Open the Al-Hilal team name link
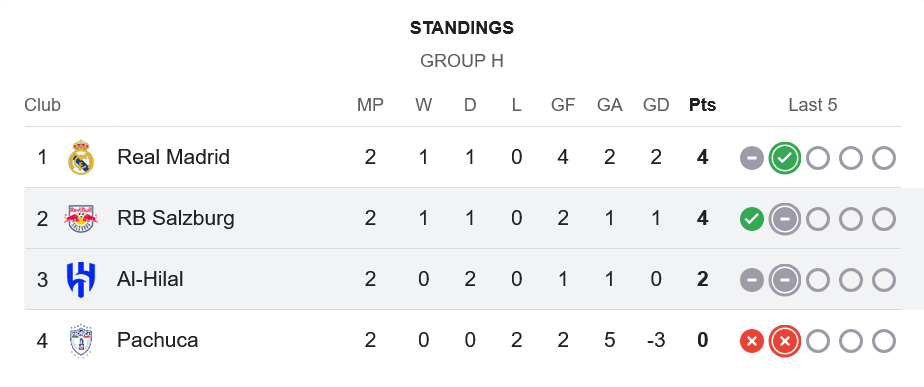This screenshot has width=924, height=387. click(150, 279)
